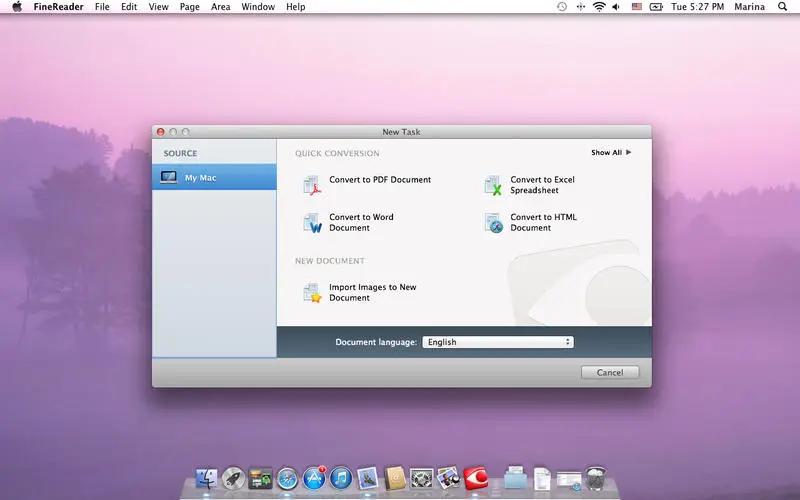
Task: Choose Convert to Word Document label
Action: coord(361,222)
